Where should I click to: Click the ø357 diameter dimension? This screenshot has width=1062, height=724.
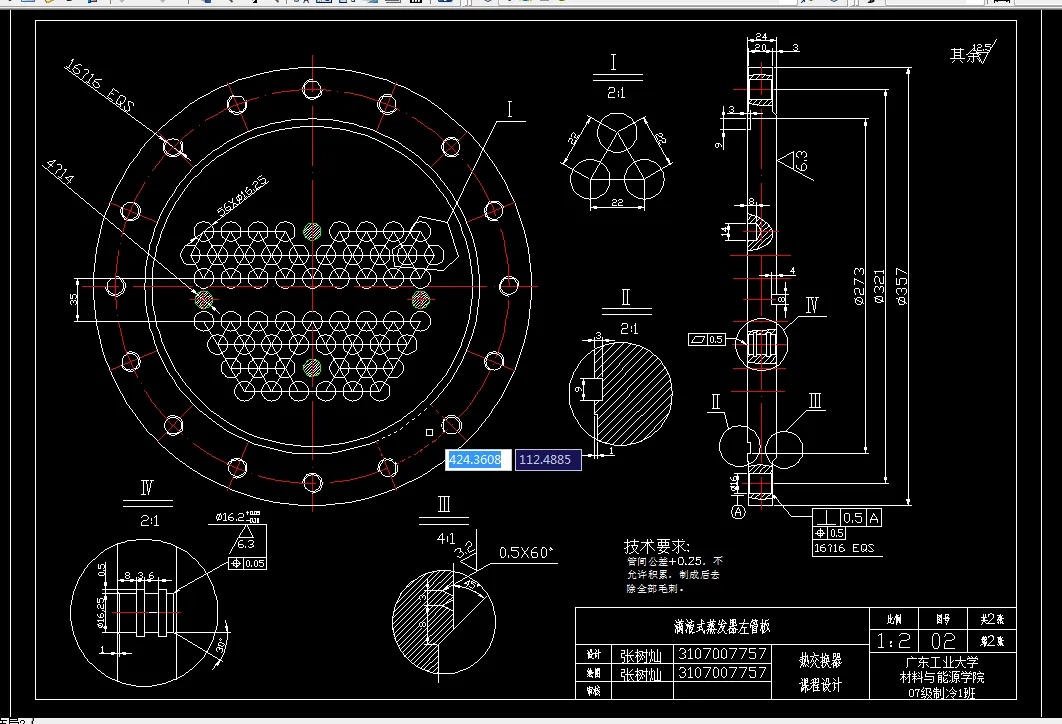click(x=901, y=286)
